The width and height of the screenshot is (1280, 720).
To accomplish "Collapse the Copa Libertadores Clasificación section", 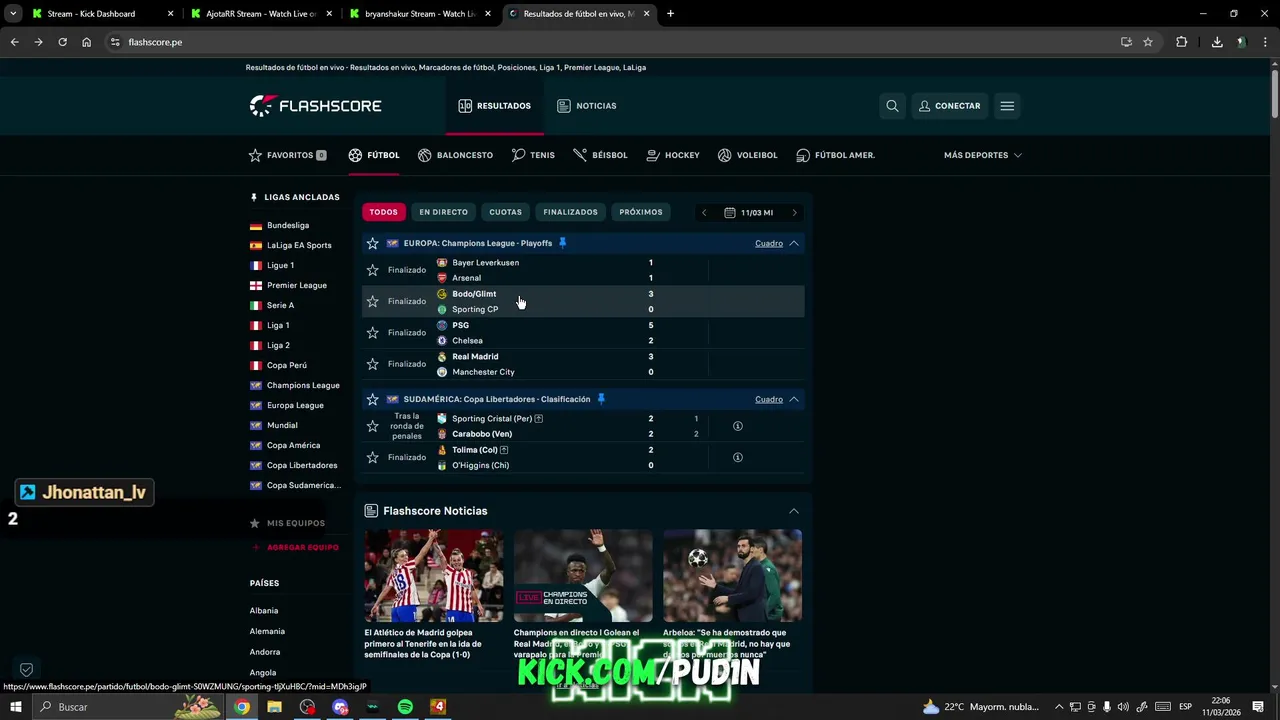I will click(794, 399).
